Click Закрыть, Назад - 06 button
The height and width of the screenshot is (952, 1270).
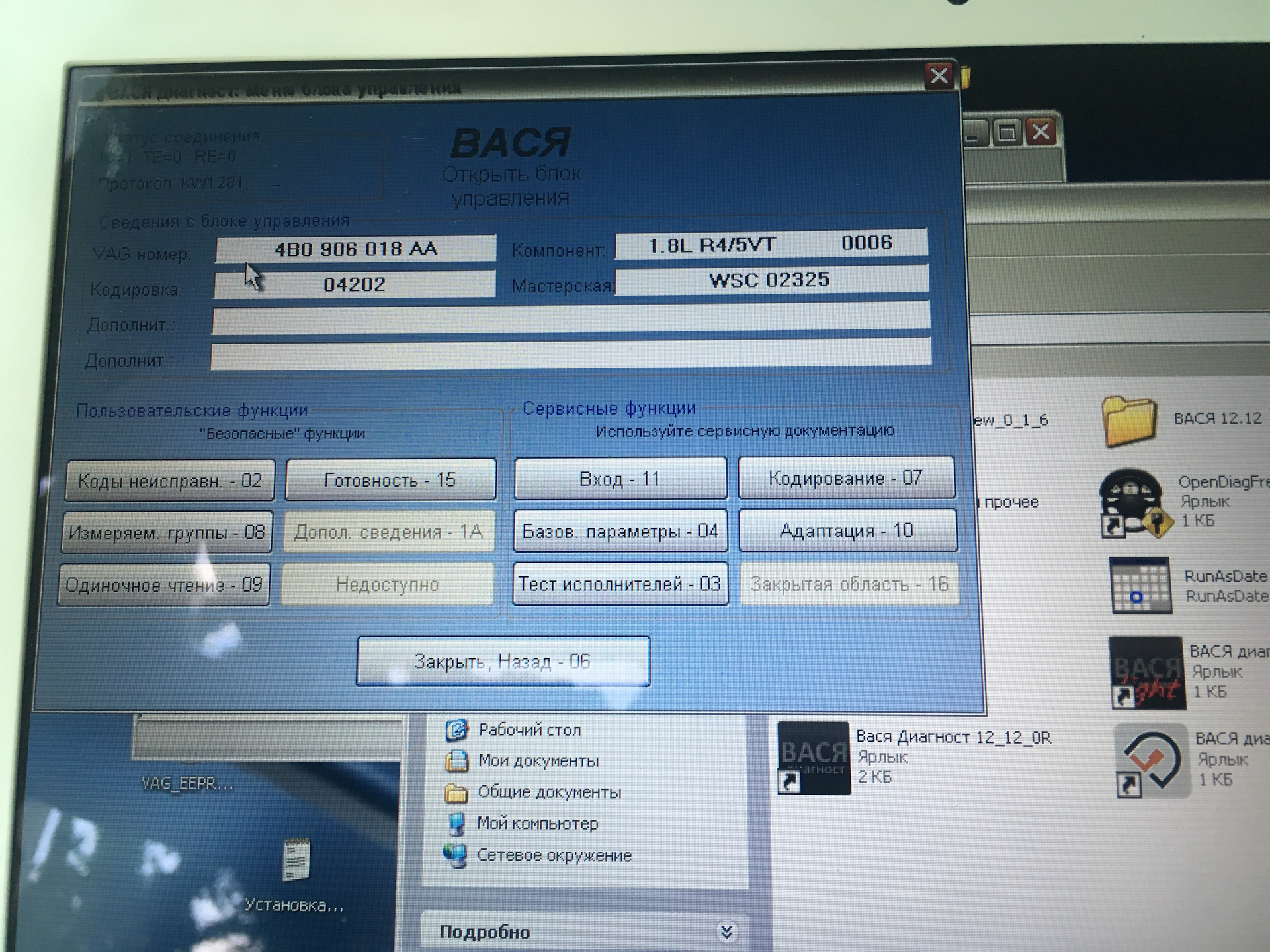(503, 661)
